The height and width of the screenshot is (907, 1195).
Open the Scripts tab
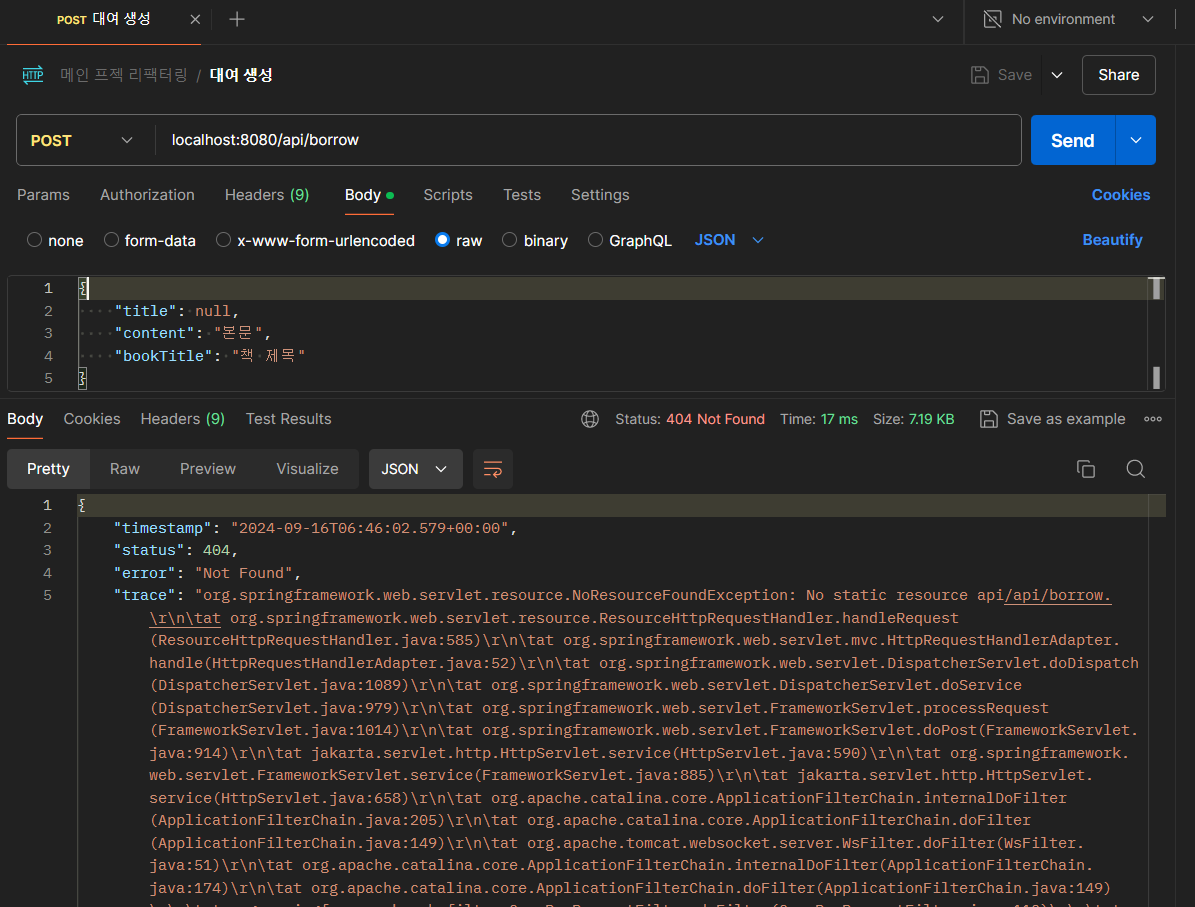click(x=448, y=195)
